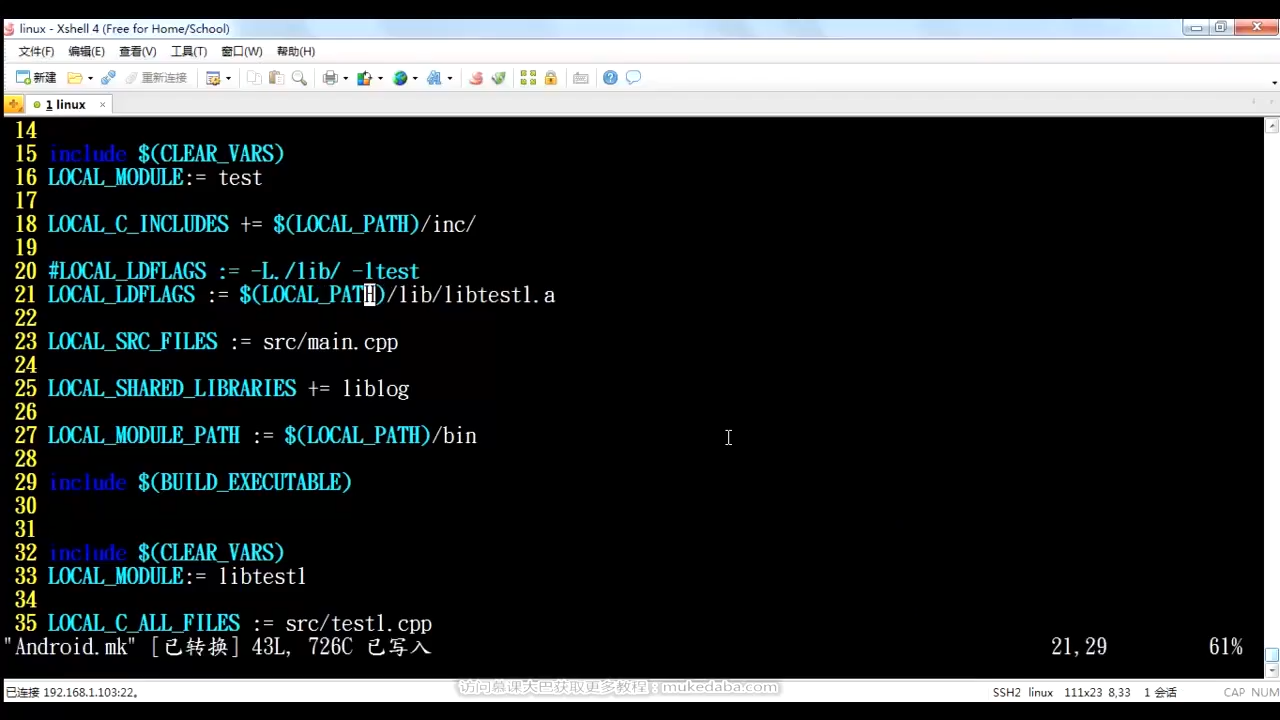
Task: Click the Paste clipboard icon
Action: [x=276, y=78]
